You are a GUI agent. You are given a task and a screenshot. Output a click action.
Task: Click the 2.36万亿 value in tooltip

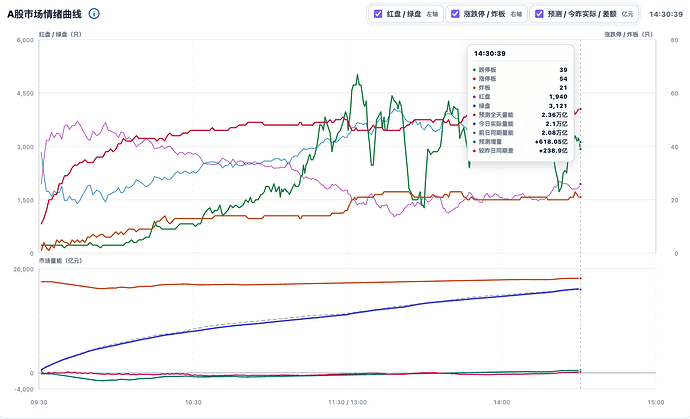tap(554, 114)
